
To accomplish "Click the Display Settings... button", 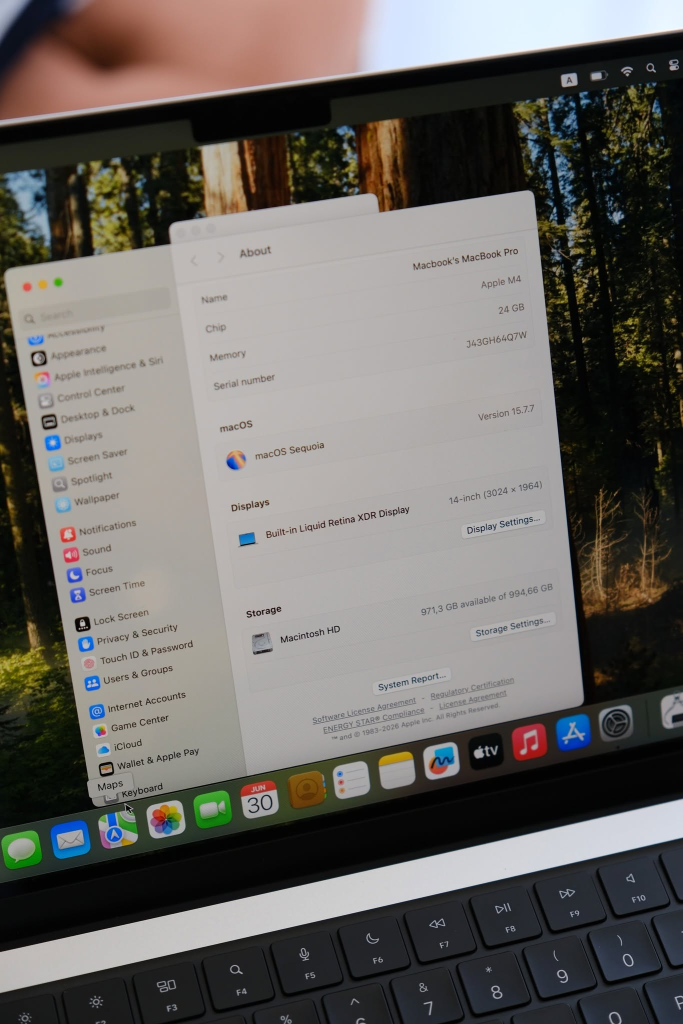I will [x=503, y=524].
